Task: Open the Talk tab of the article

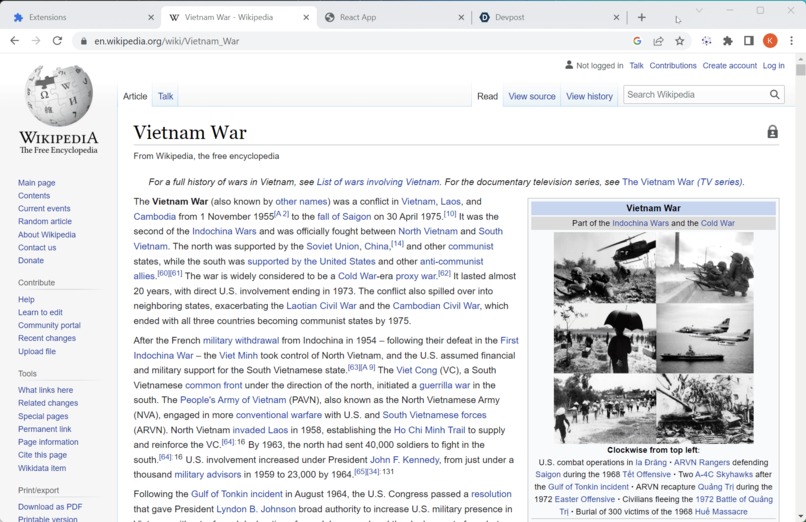Action: pos(165,96)
